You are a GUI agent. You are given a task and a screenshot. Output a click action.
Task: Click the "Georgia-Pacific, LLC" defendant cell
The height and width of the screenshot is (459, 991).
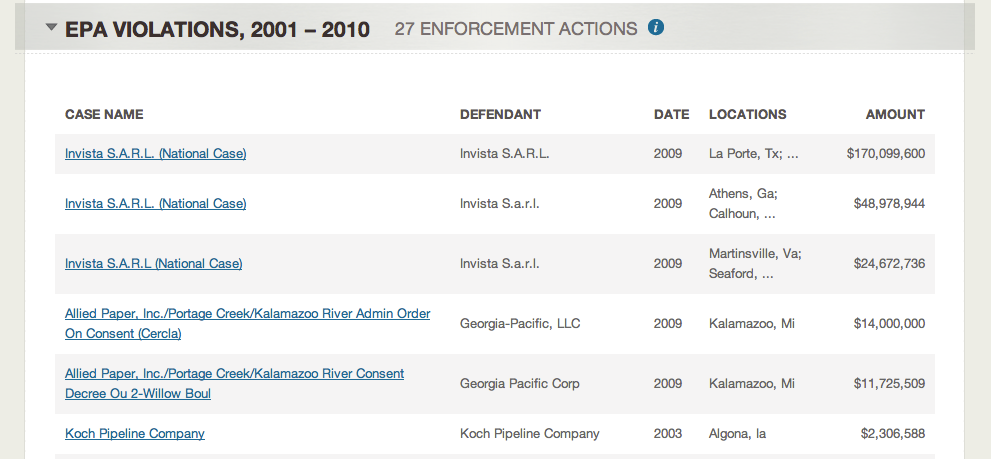[520, 324]
